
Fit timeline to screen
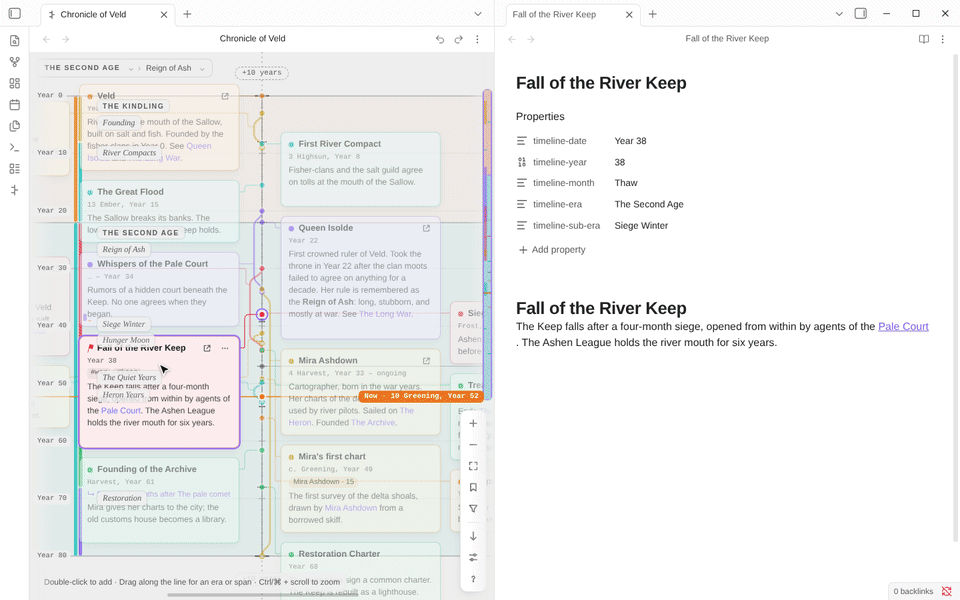coord(473,466)
